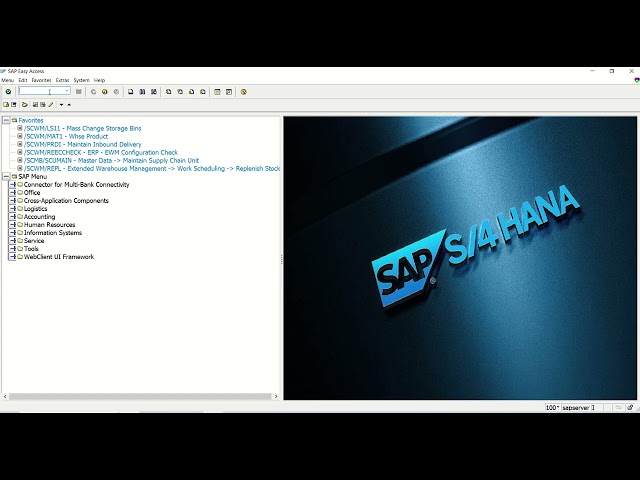
Task: Create a new session icon
Action: [218, 92]
